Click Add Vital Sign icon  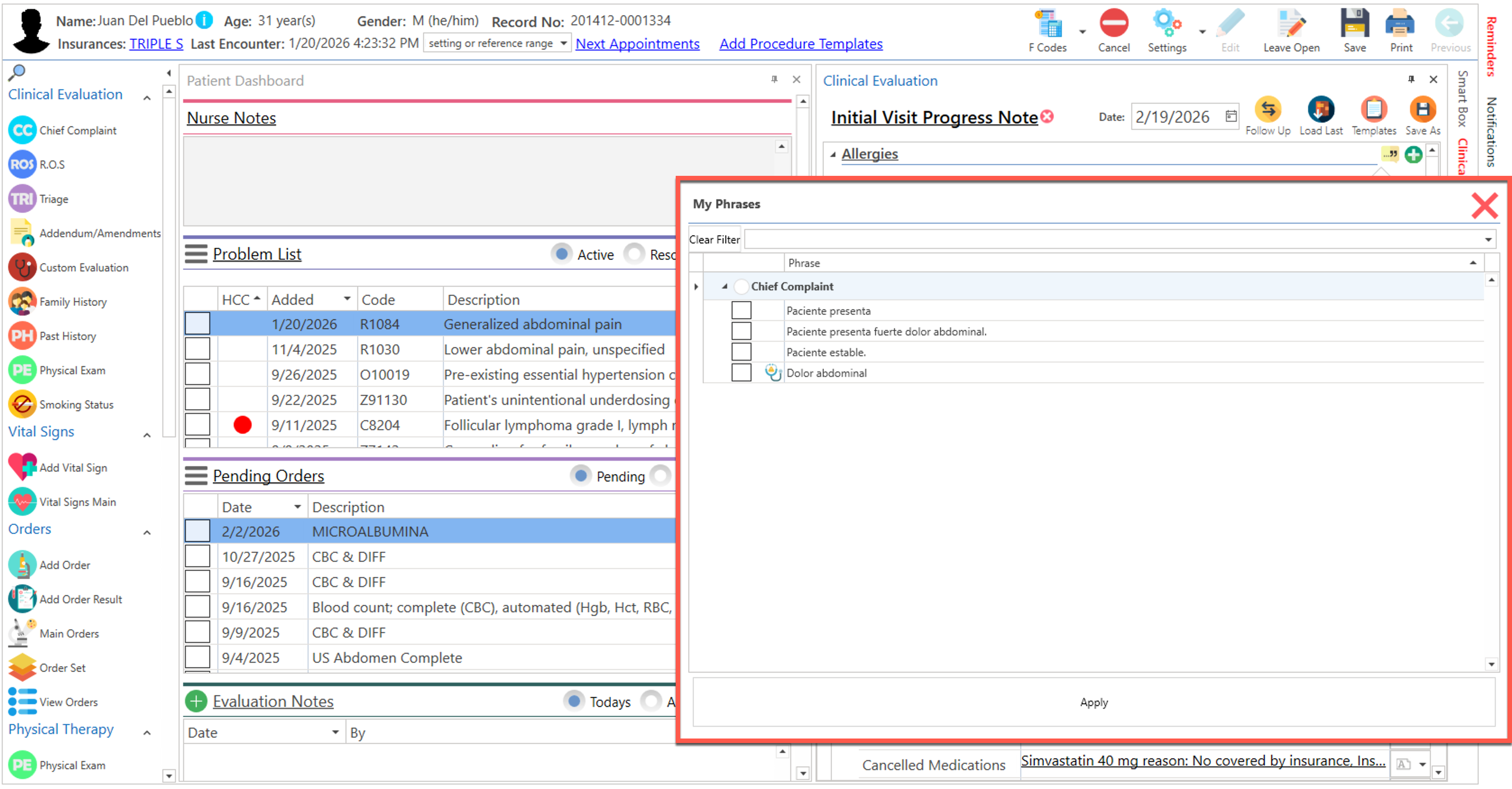[x=22, y=467]
